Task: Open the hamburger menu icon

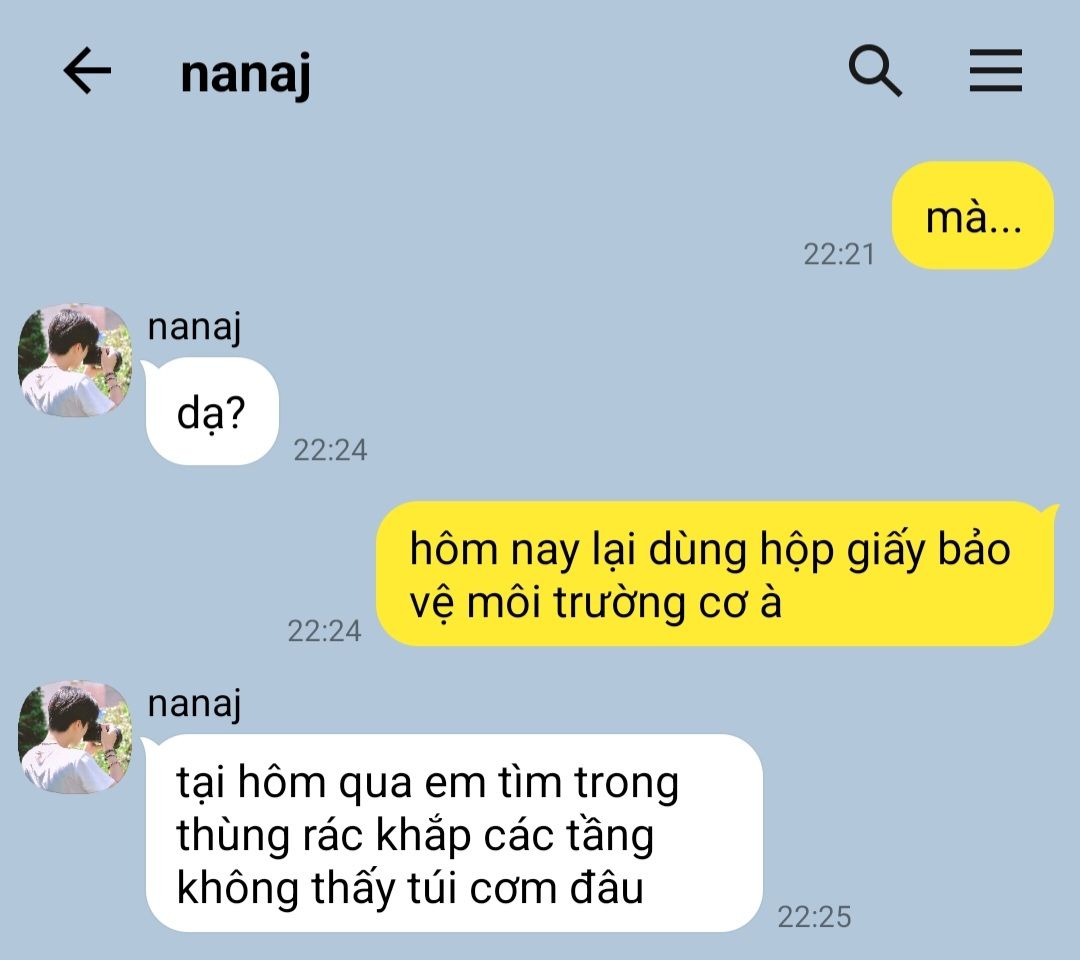Action: [995, 70]
